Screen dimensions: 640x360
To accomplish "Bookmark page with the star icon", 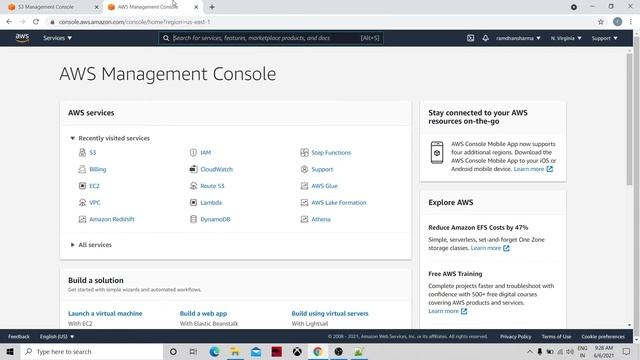I will 600,22.
